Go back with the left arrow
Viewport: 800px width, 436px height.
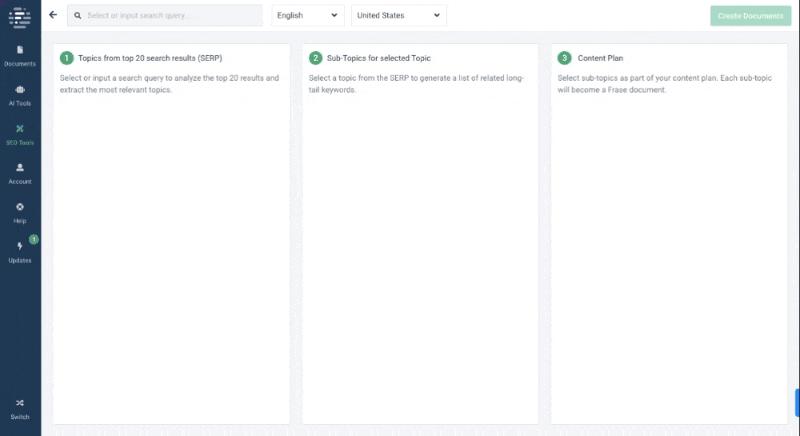pos(53,15)
